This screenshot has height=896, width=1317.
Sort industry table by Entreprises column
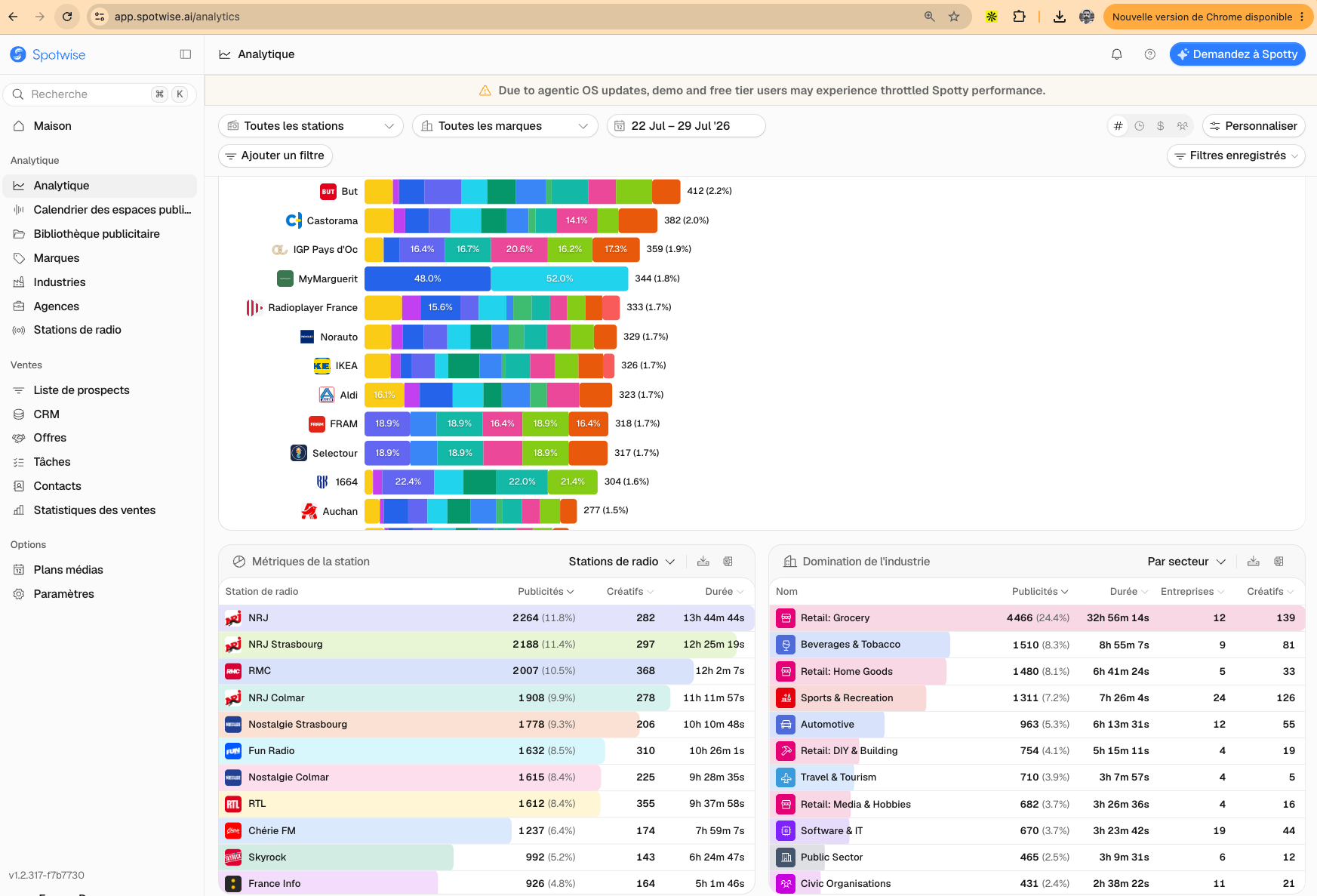click(x=1192, y=592)
